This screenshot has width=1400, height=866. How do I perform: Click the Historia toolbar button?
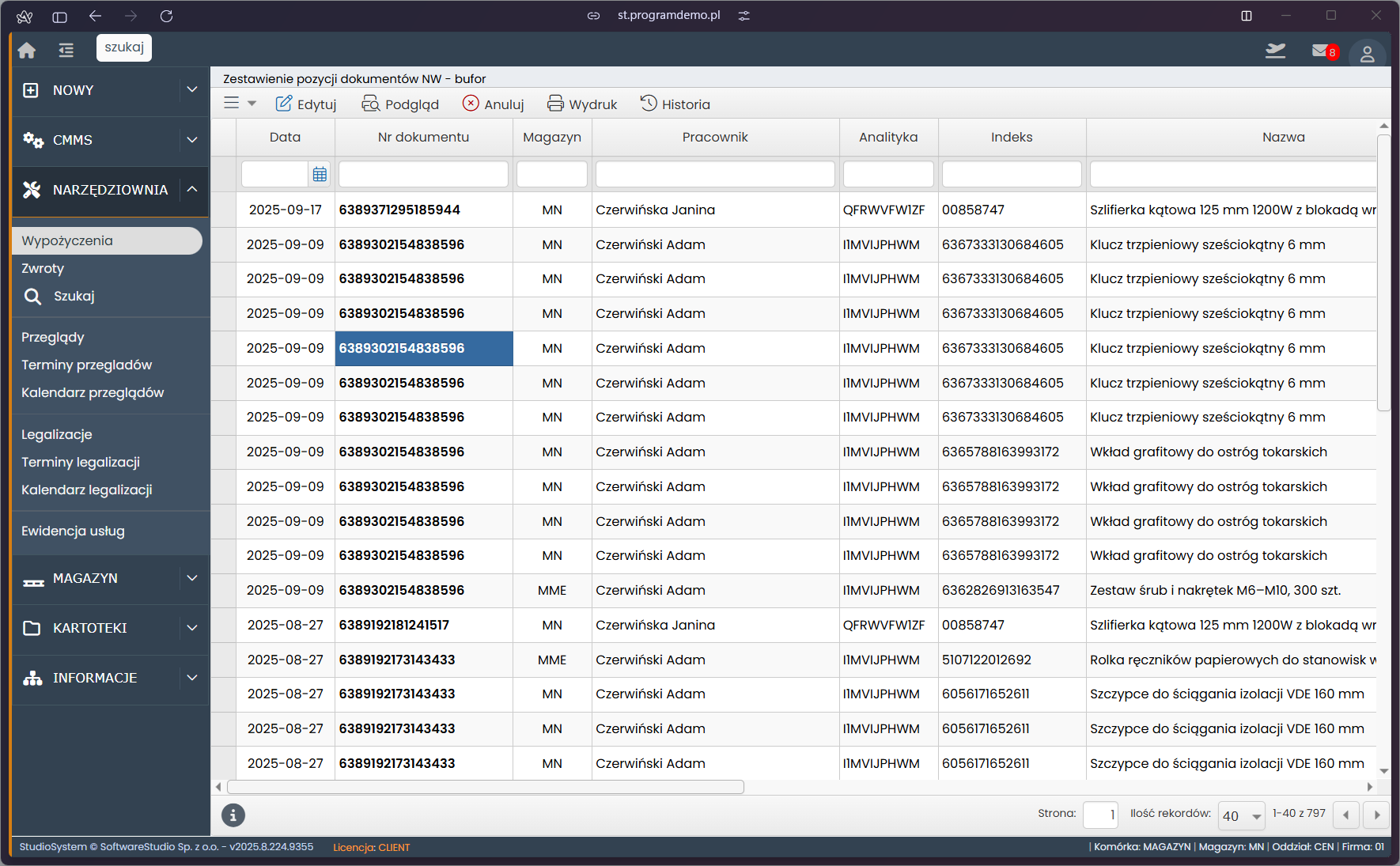675,104
